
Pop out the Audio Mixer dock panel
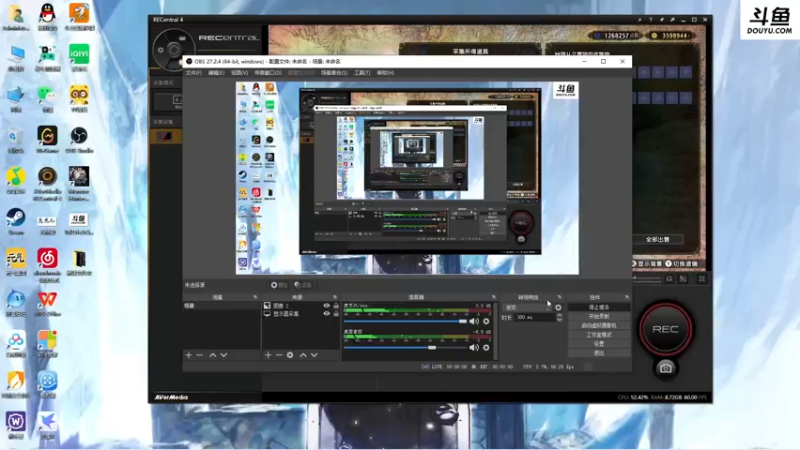click(493, 297)
